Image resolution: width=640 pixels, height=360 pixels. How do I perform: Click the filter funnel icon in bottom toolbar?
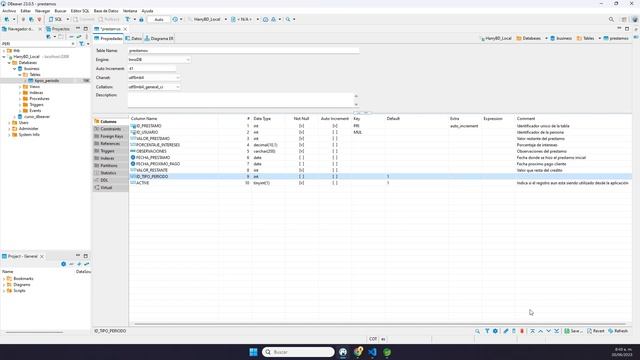pyautogui.click(x=487, y=331)
